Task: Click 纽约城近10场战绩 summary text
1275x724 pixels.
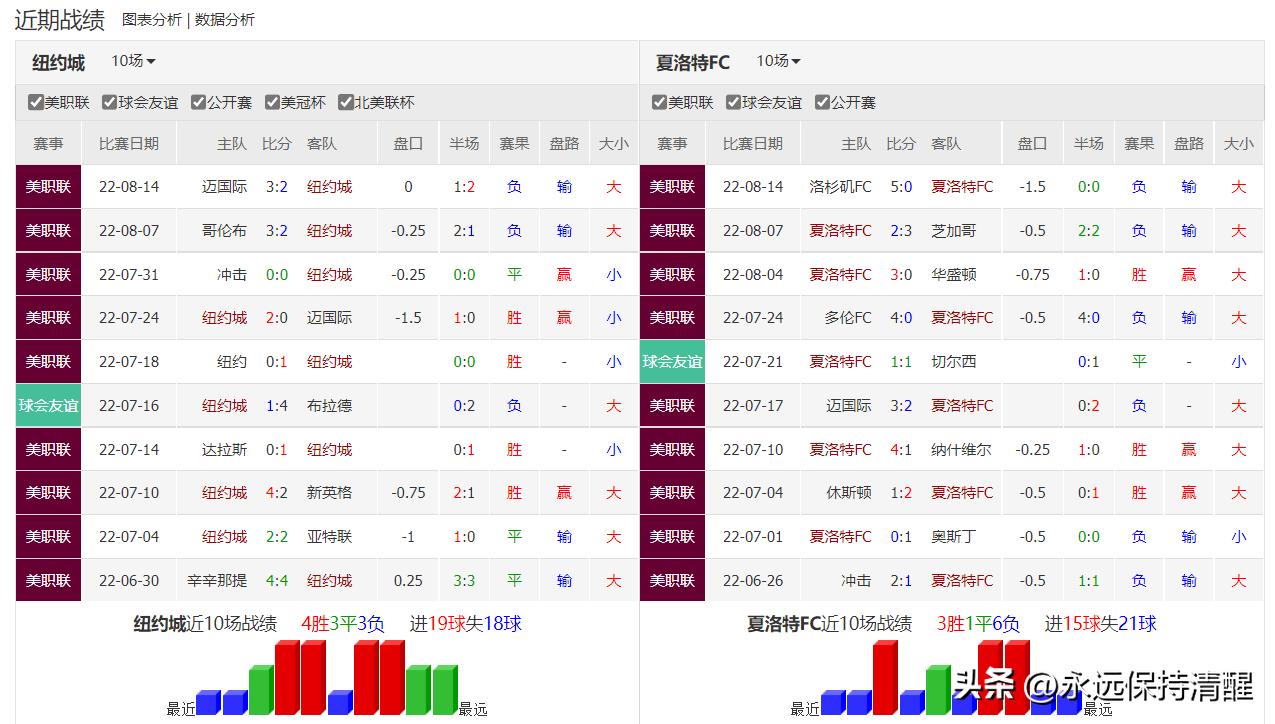Action: pyautogui.click(x=205, y=624)
